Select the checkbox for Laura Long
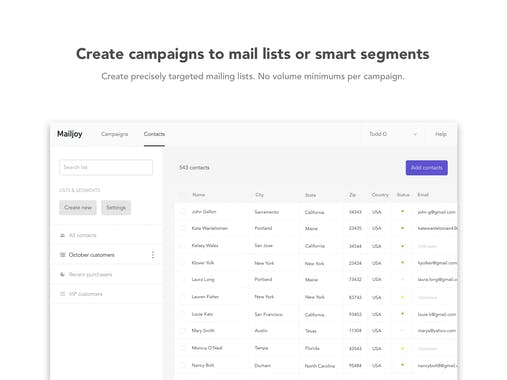Viewport: 507px width, 380px height. 182,279
